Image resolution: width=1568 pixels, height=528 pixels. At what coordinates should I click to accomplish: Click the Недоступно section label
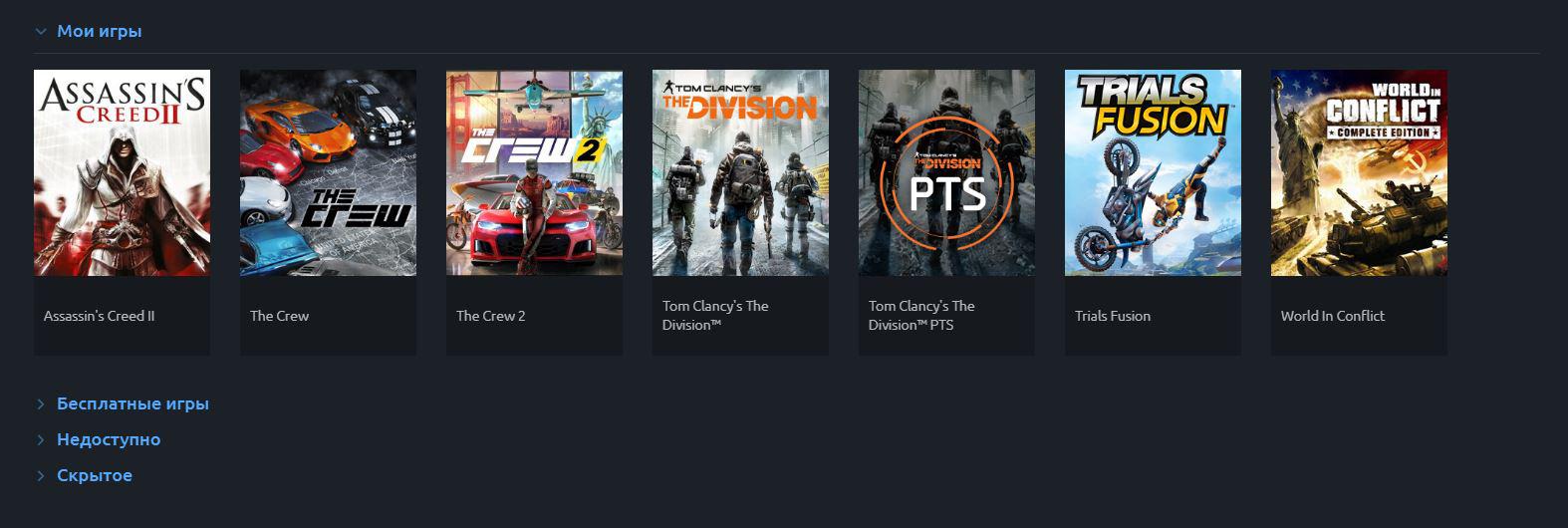[x=109, y=440]
